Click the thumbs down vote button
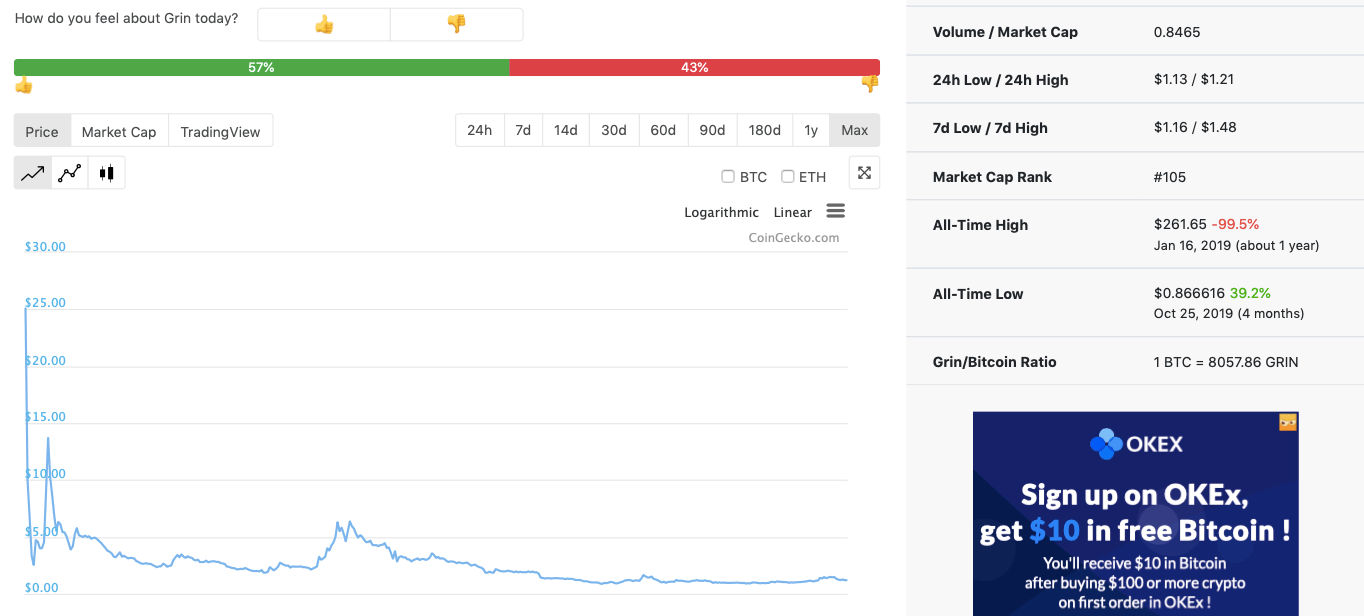The image size is (1364, 616). click(x=456, y=25)
